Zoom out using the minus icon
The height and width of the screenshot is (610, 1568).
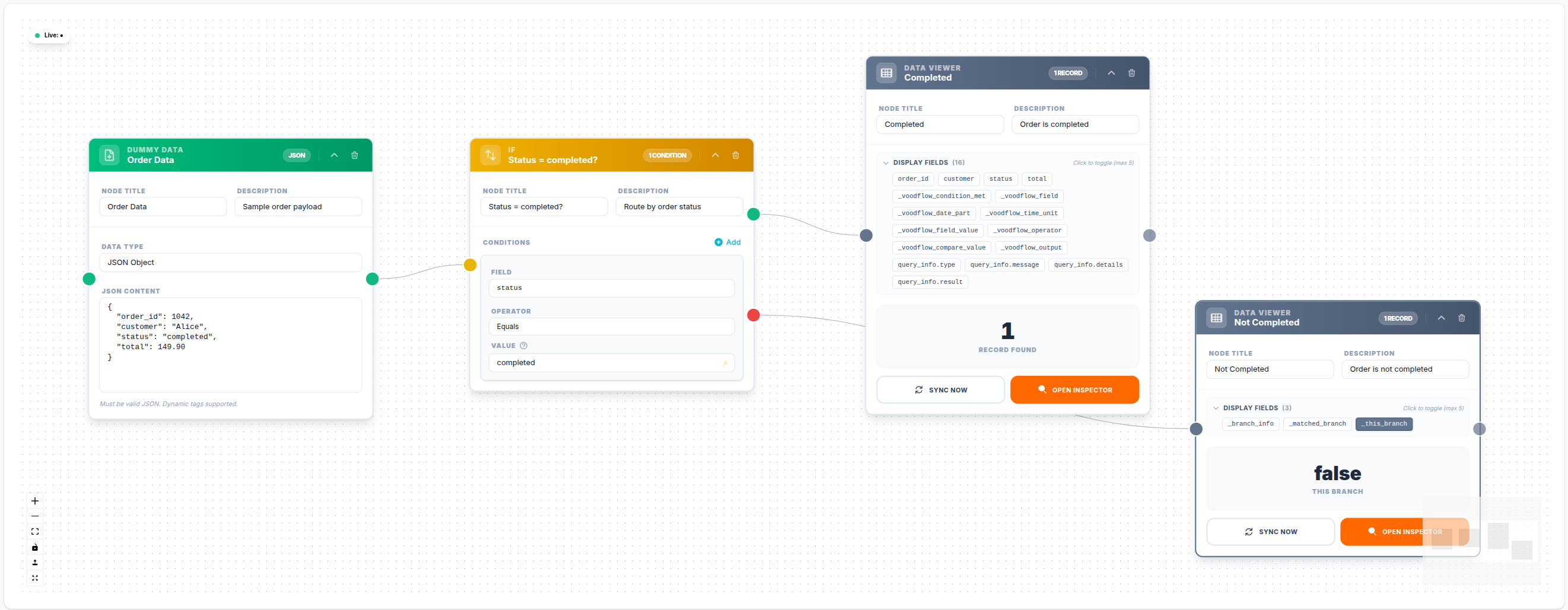[34, 516]
